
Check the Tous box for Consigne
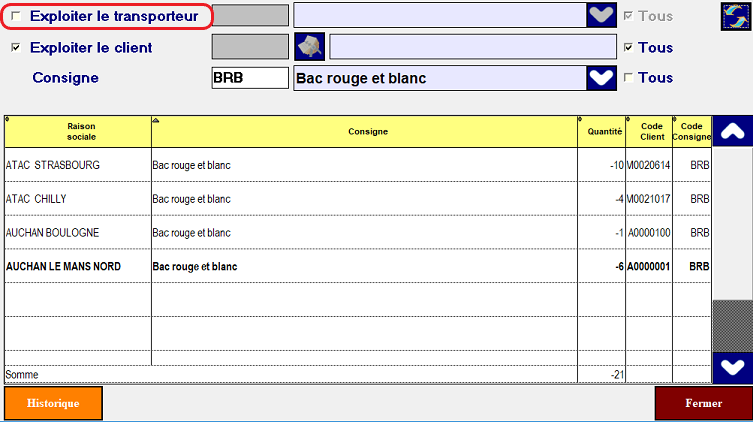(628, 77)
